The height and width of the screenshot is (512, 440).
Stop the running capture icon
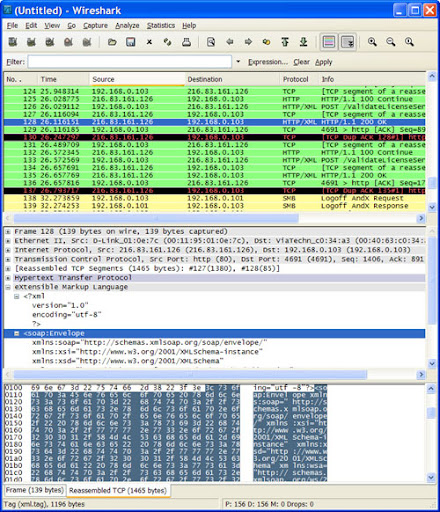tap(68, 42)
